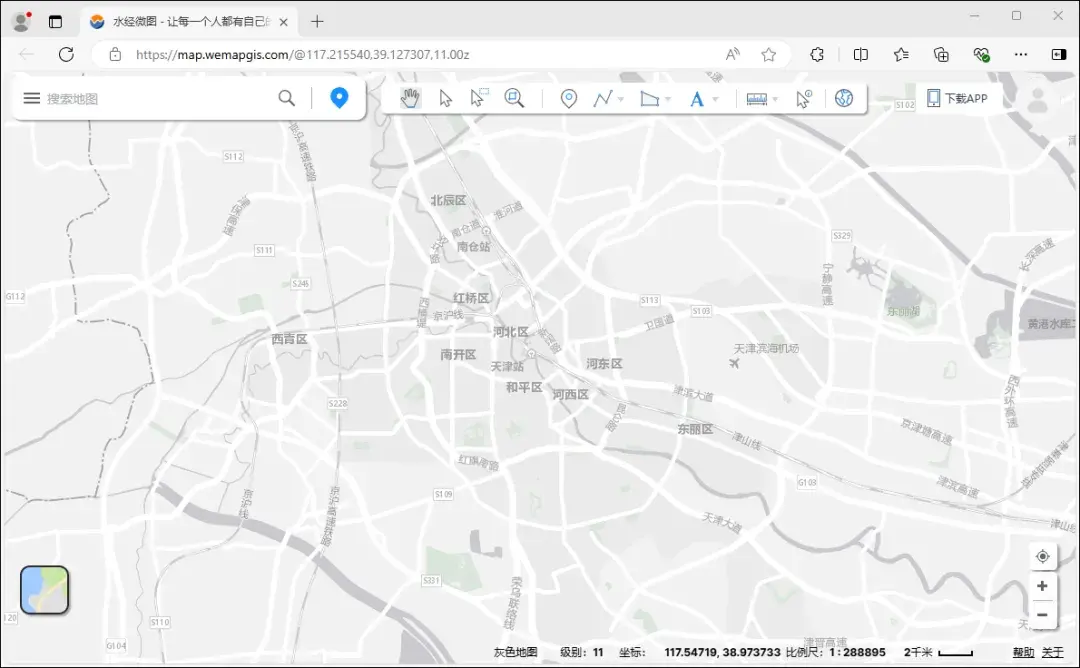
Task: Click the 河西区 district label
Action: [x=570, y=395]
